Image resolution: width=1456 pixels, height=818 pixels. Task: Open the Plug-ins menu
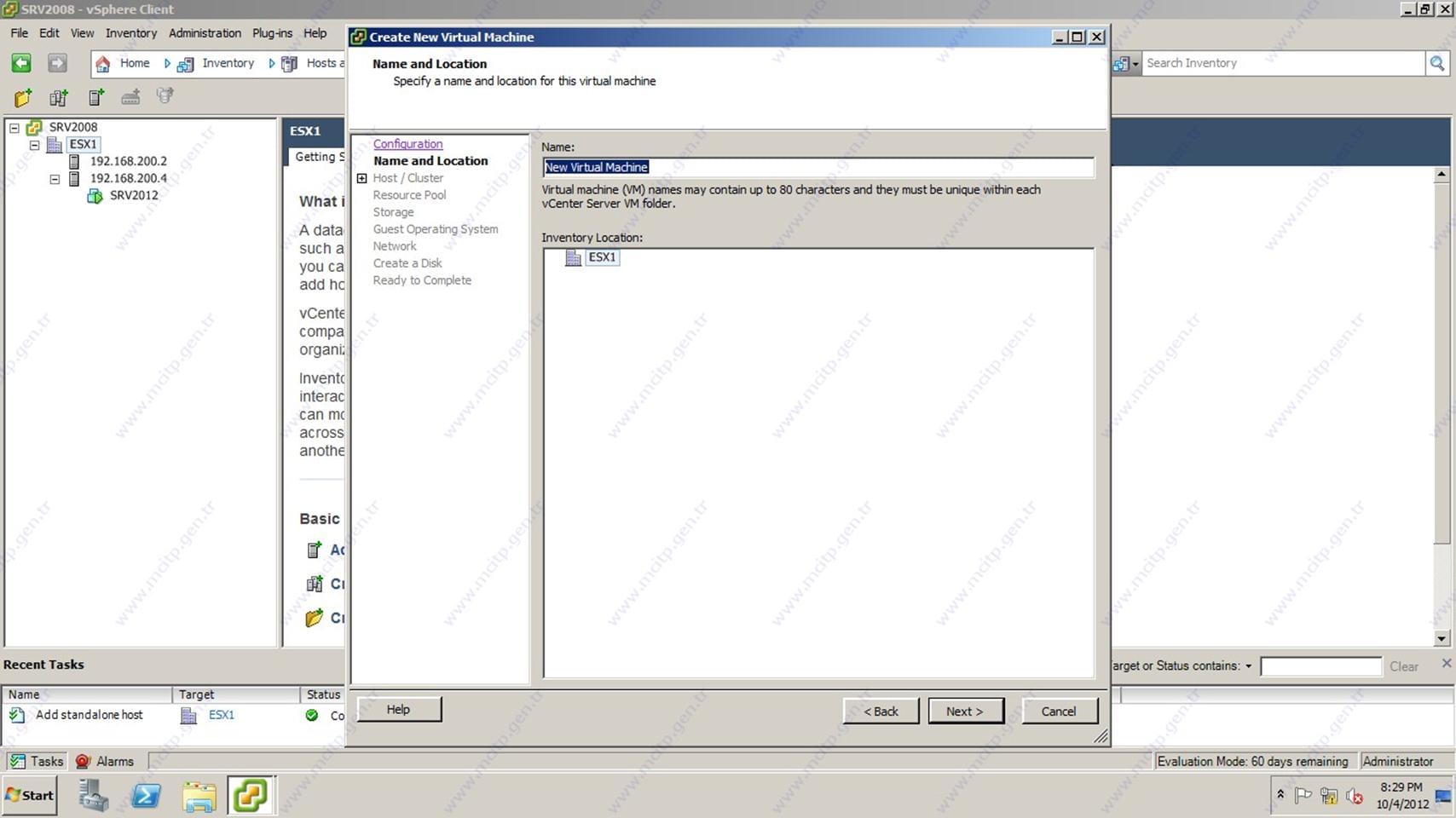coord(272,33)
